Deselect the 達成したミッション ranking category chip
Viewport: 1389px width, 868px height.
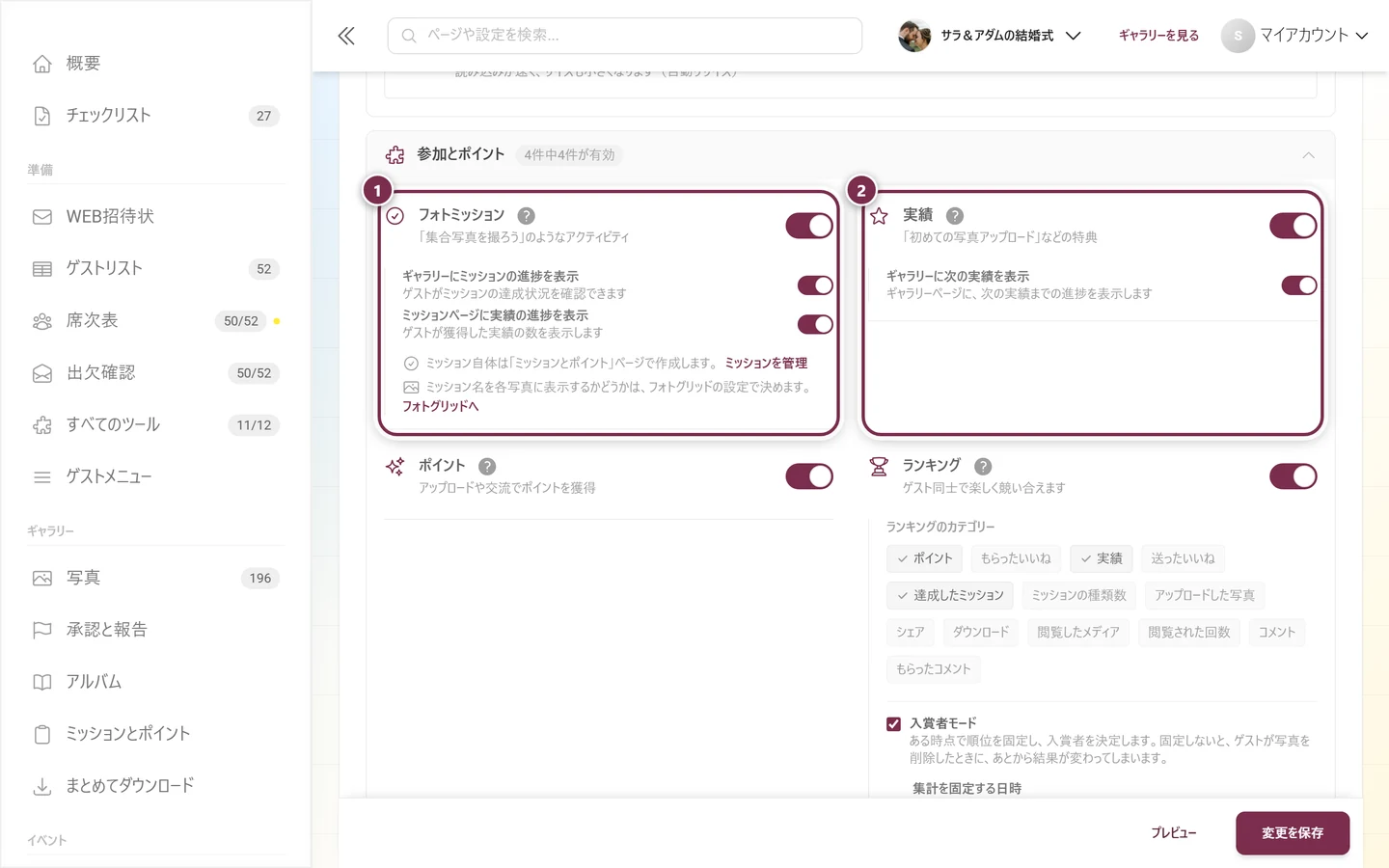(950, 596)
